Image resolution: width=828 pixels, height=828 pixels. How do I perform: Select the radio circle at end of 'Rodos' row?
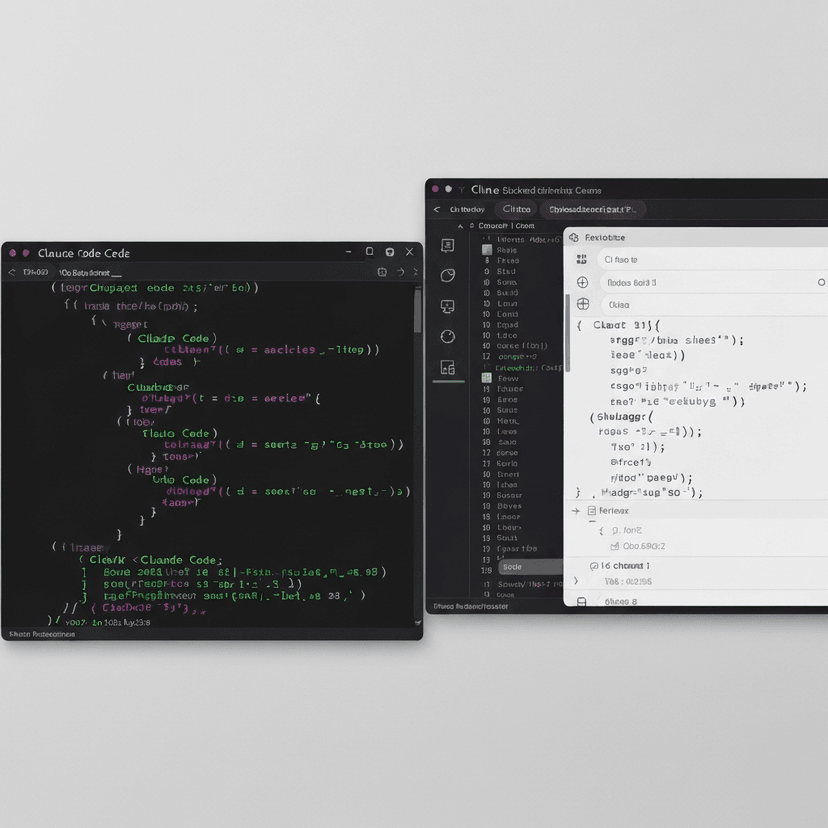click(x=822, y=282)
